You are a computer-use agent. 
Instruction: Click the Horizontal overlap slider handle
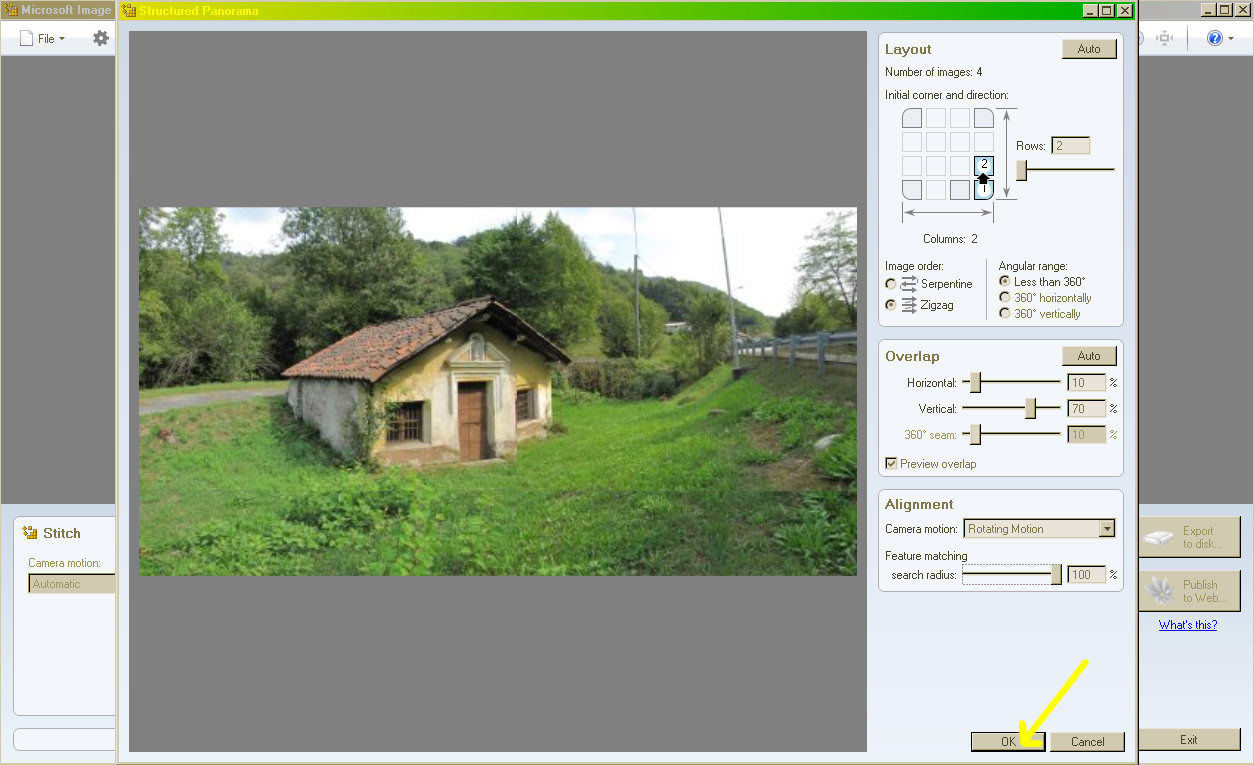(976, 382)
